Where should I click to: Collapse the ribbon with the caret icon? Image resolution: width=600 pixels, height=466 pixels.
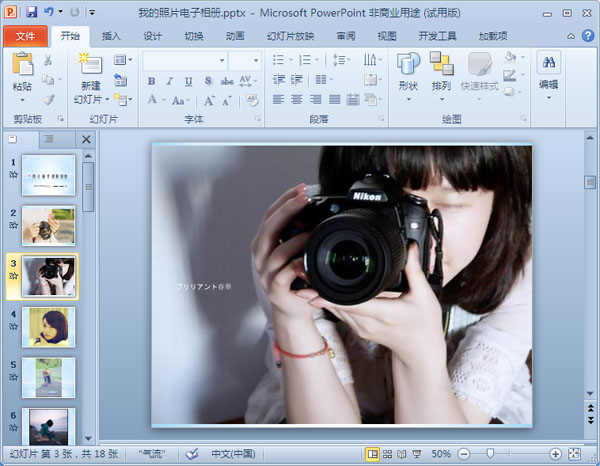coord(571,36)
